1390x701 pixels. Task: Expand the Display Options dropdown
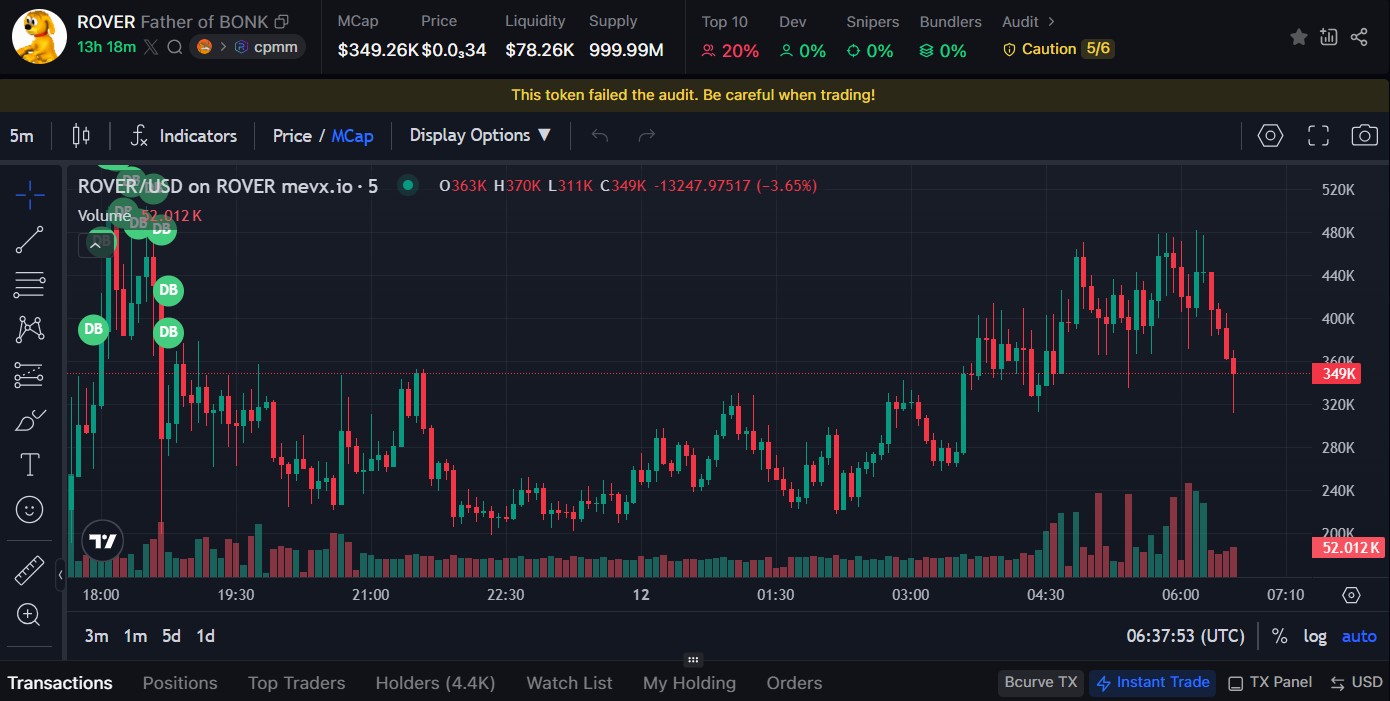point(481,136)
